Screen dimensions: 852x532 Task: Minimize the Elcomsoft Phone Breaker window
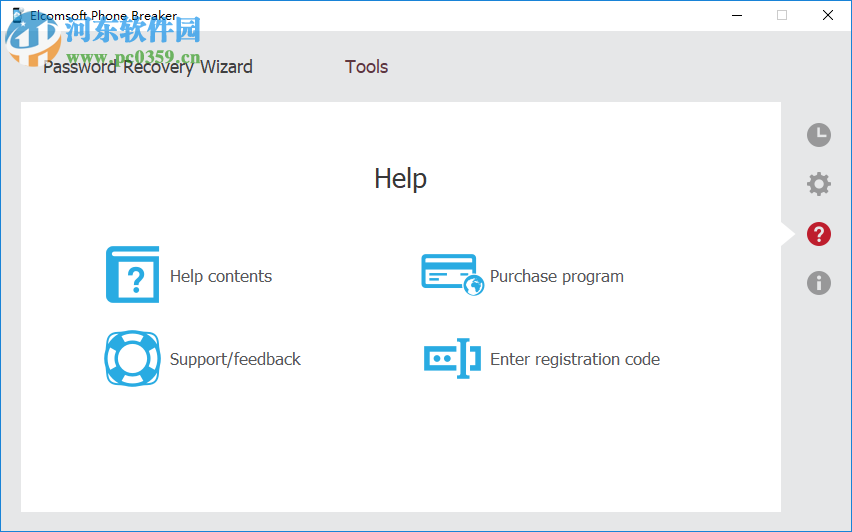(737, 15)
